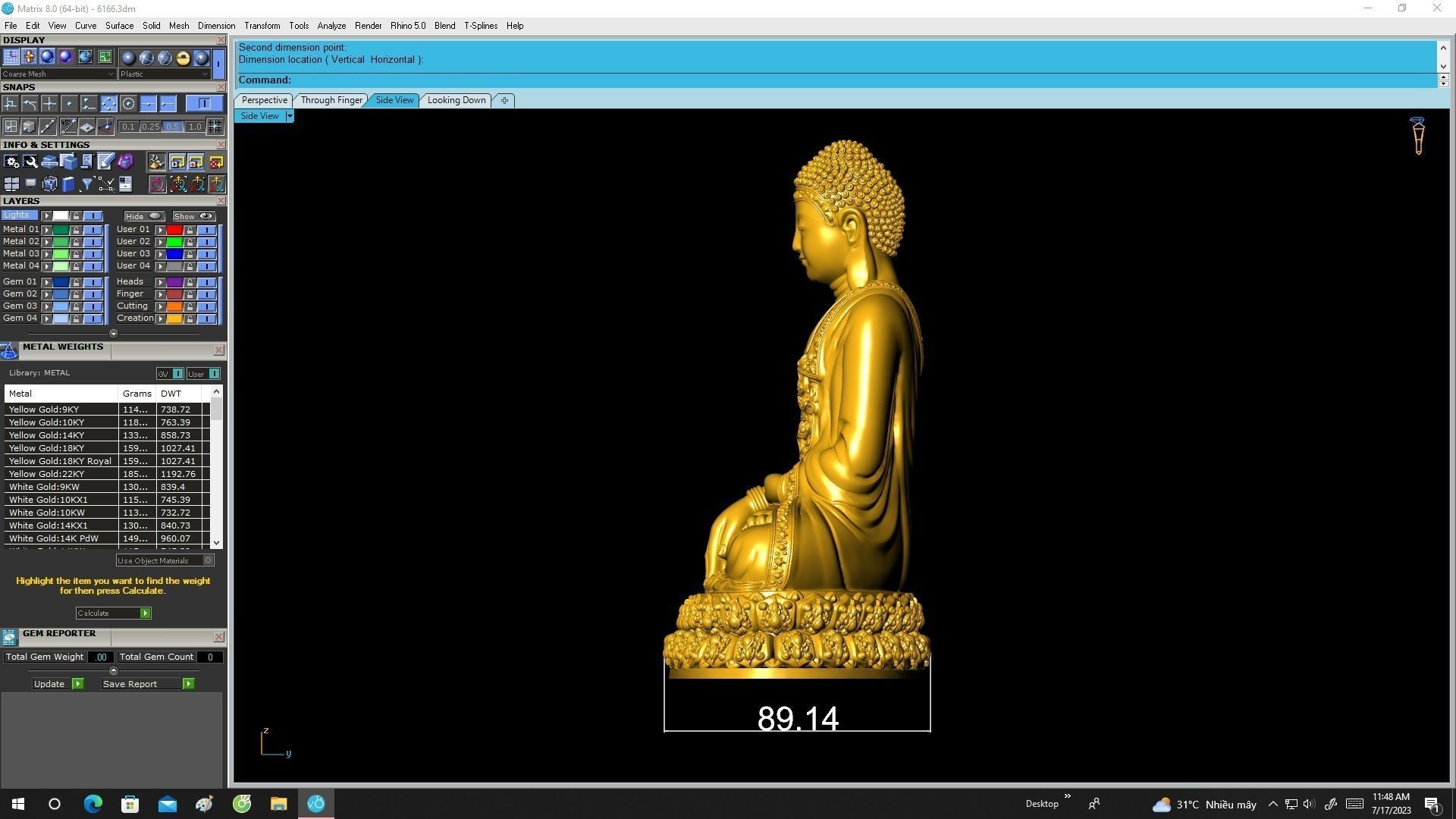Screen dimensions: 1456x819
Task: Set grid snap spacing to 0.25
Action: pyautogui.click(x=150, y=127)
